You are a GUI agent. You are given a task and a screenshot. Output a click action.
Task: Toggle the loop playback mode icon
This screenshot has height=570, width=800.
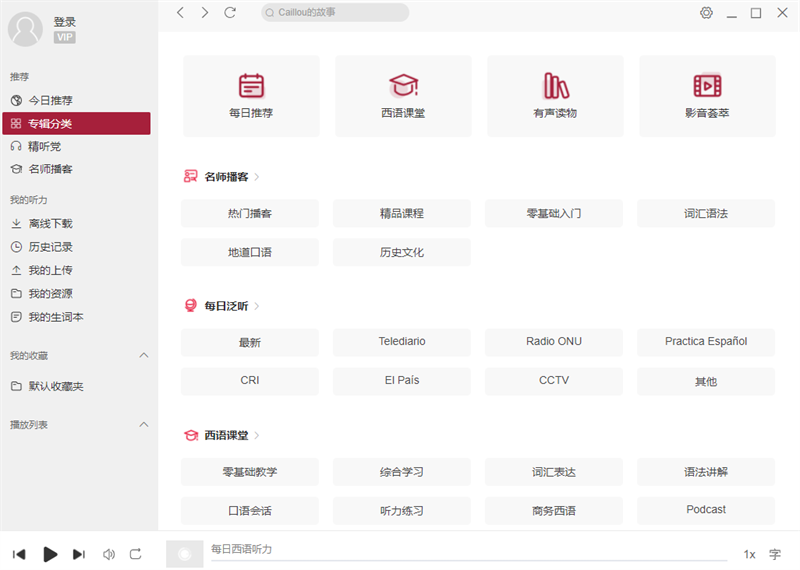point(136,554)
